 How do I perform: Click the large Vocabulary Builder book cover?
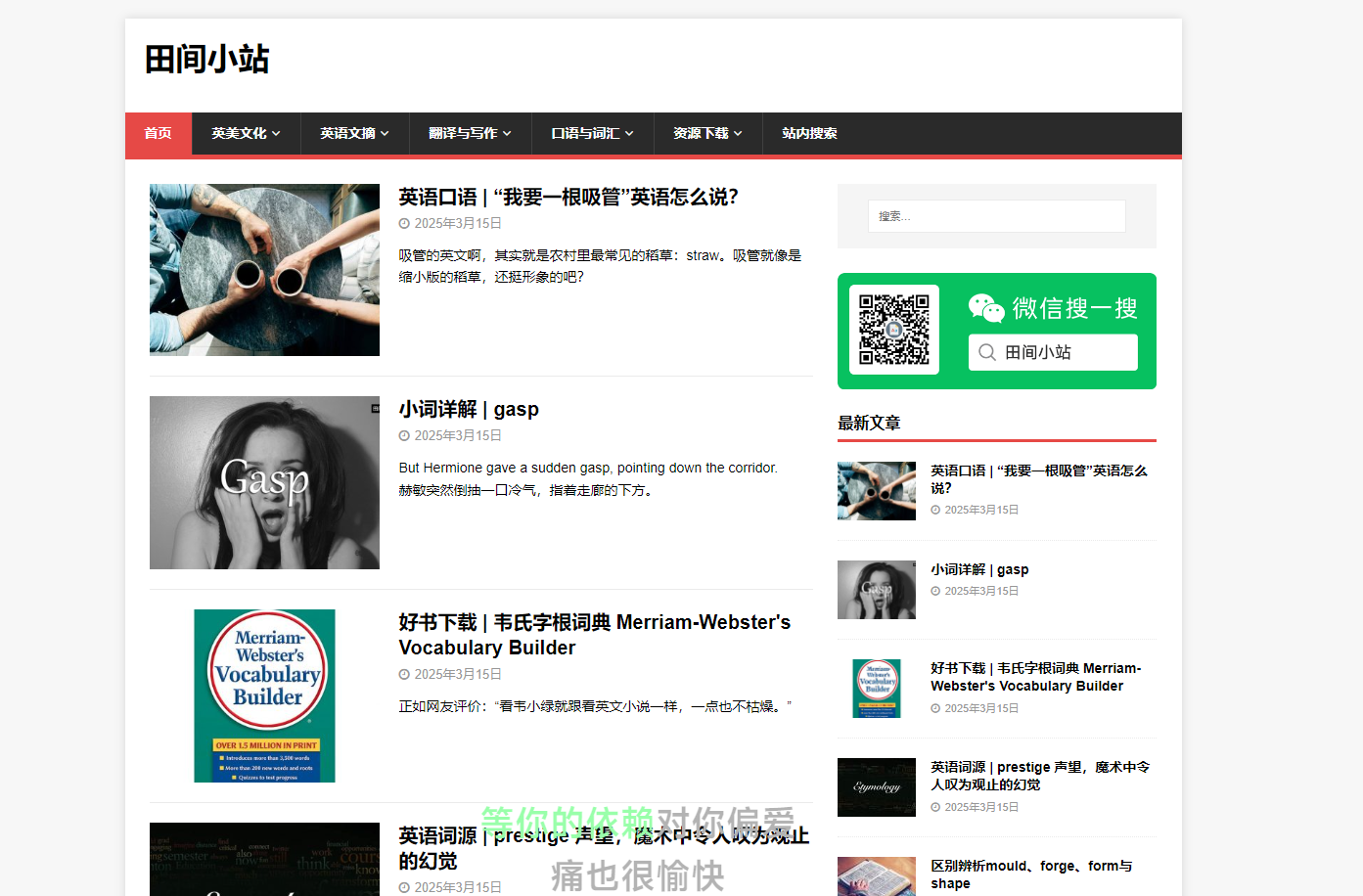264,695
